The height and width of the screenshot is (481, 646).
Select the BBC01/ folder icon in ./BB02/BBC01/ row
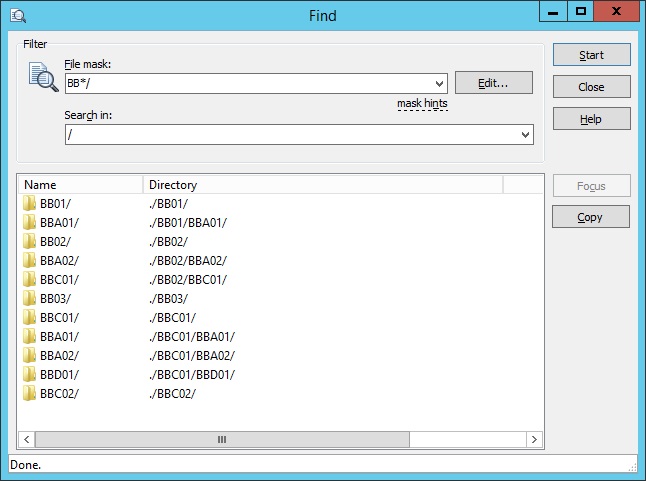pyautogui.click(x=29, y=280)
